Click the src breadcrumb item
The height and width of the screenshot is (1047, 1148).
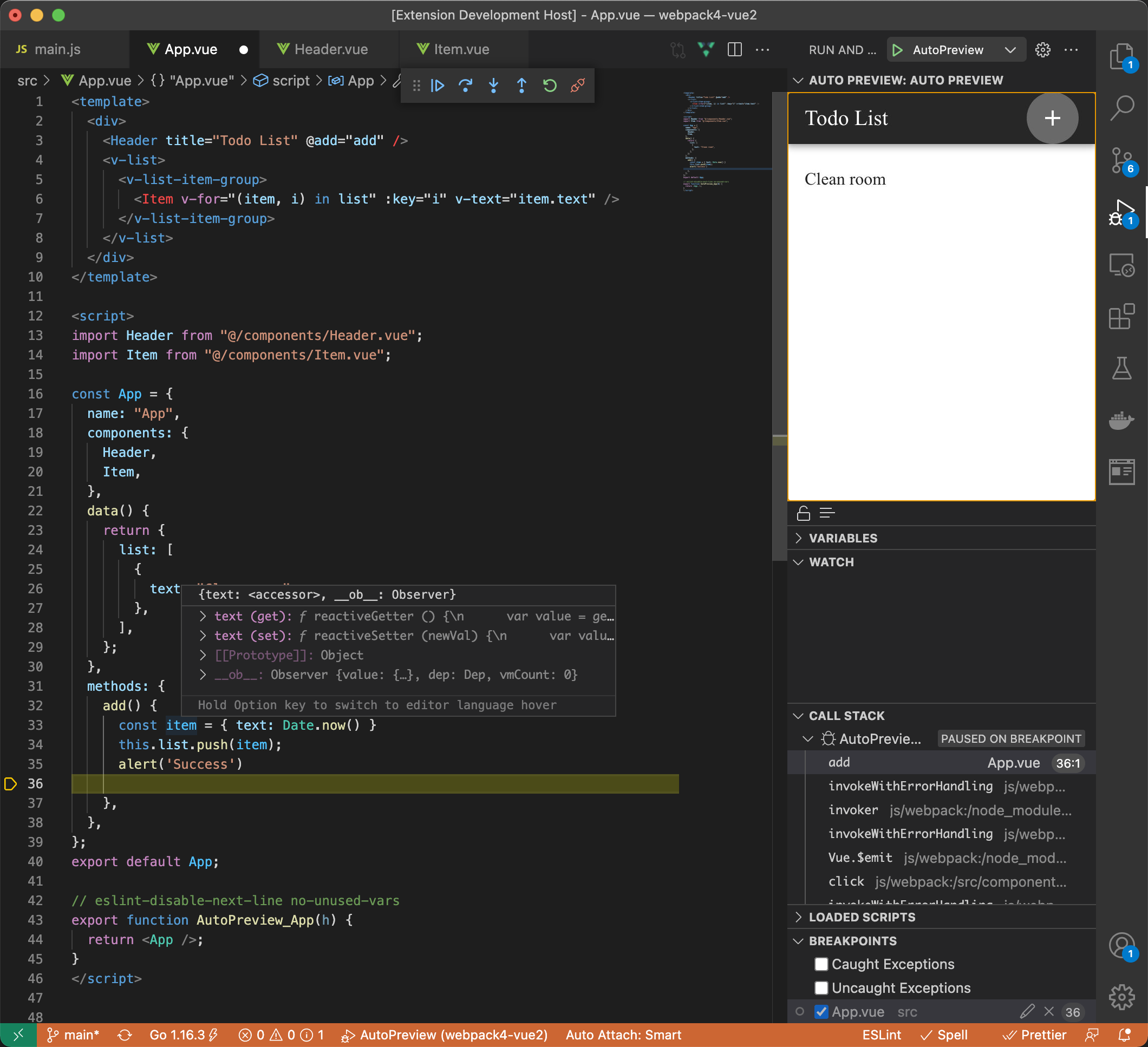(x=27, y=81)
